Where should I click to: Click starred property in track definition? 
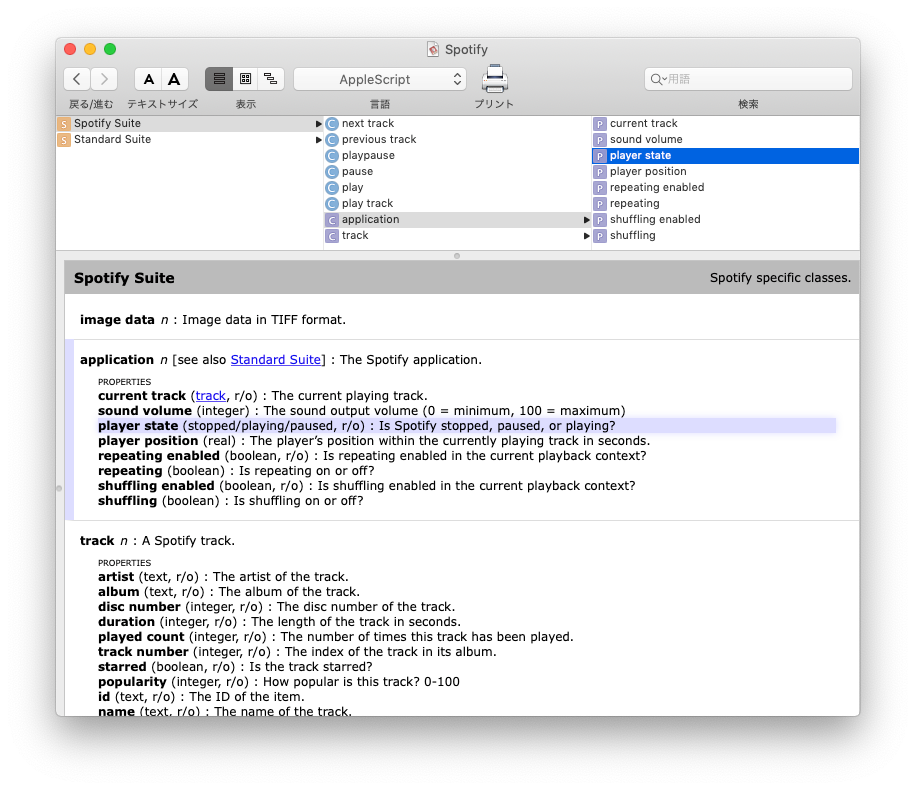[235, 667]
